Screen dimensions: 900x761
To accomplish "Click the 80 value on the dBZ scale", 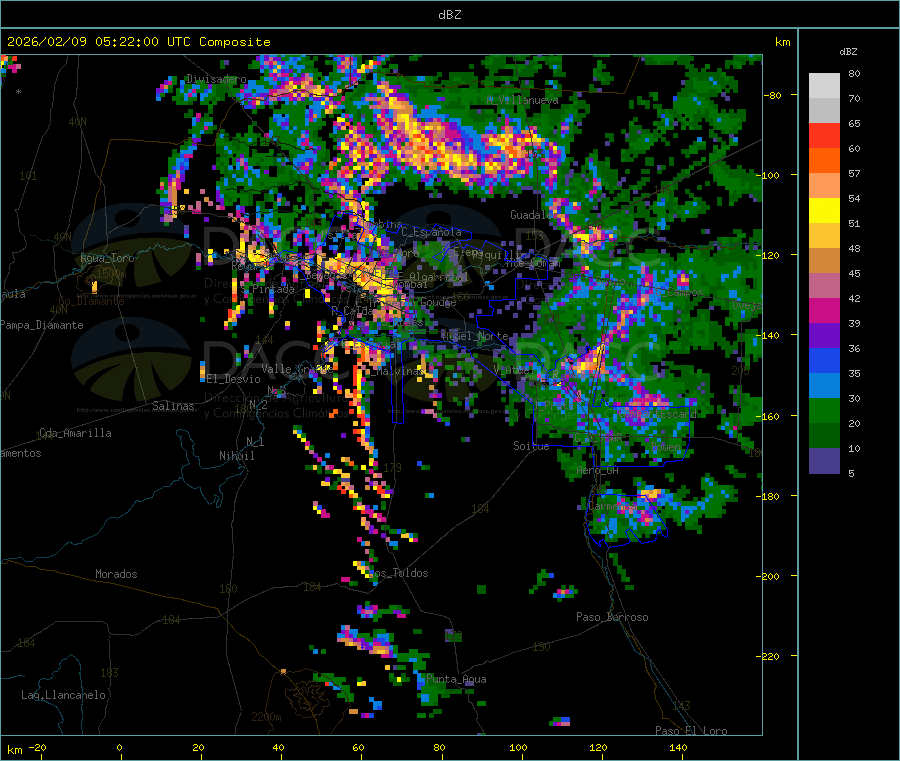I will pos(854,73).
